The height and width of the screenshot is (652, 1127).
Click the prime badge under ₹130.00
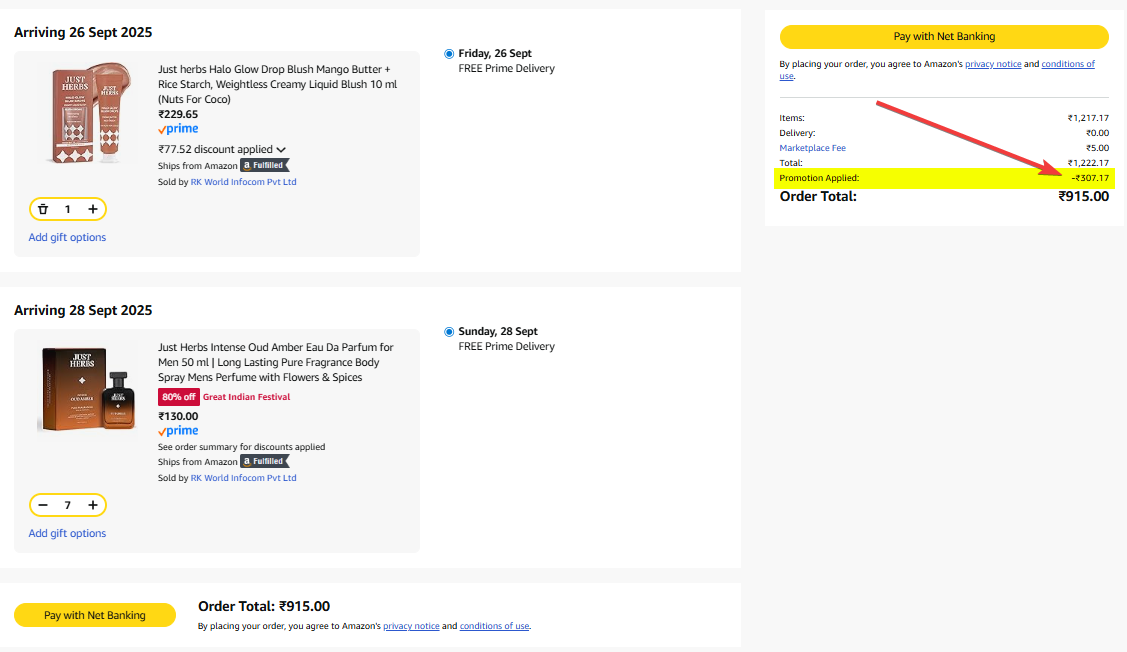(178, 431)
